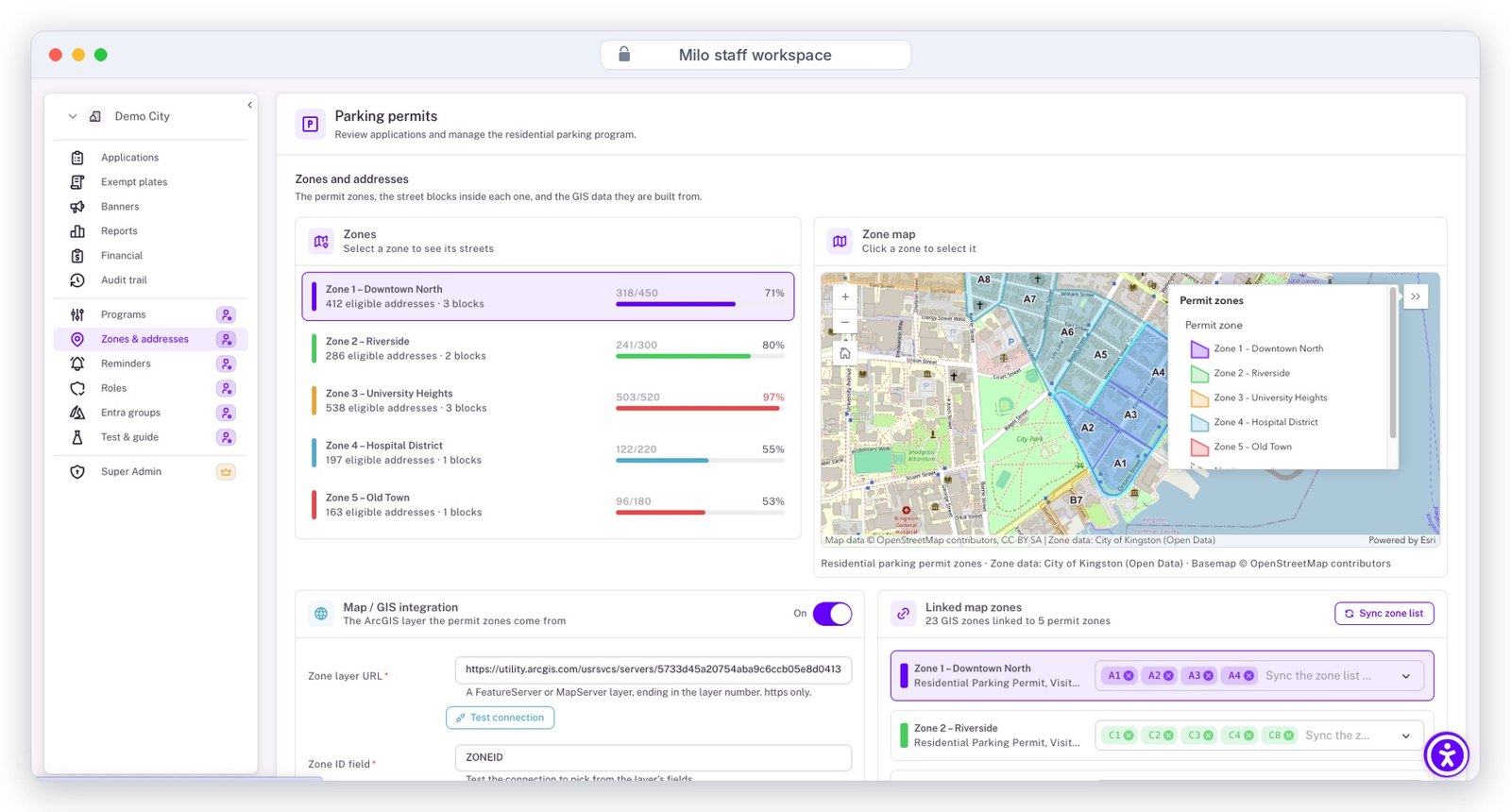Viewport: 1511px width, 812px height.
Task: Remove the C2 tag from Zone 2
Action: coord(1169,736)
